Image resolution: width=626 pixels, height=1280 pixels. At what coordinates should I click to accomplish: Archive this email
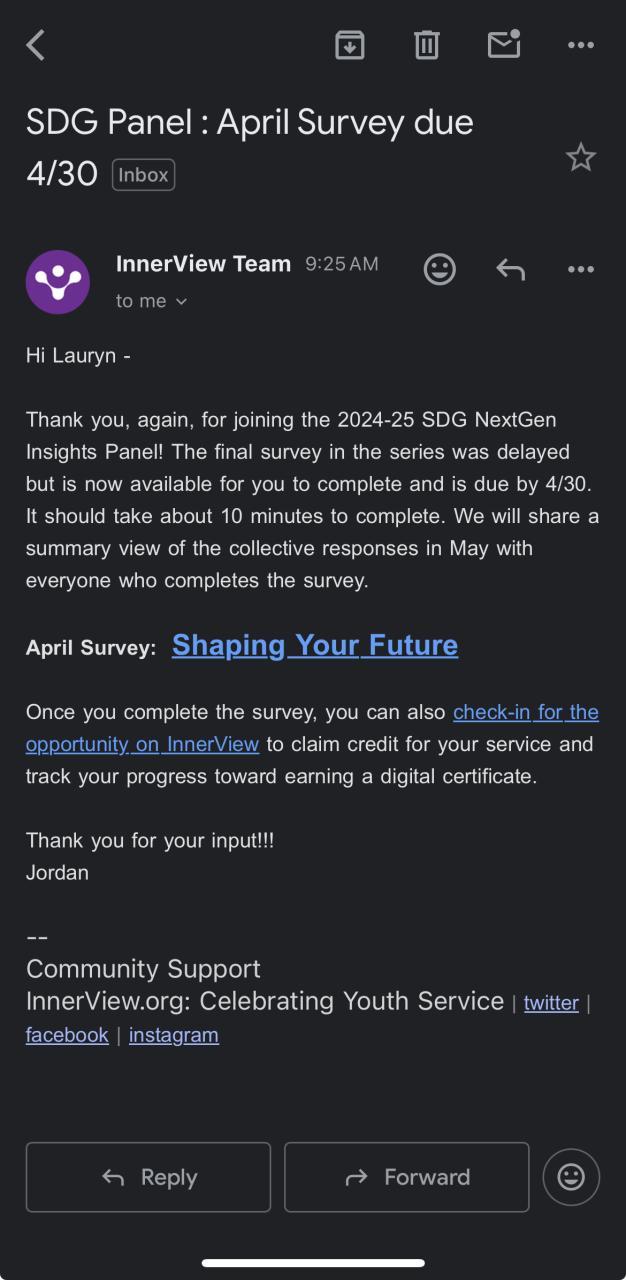349,45
